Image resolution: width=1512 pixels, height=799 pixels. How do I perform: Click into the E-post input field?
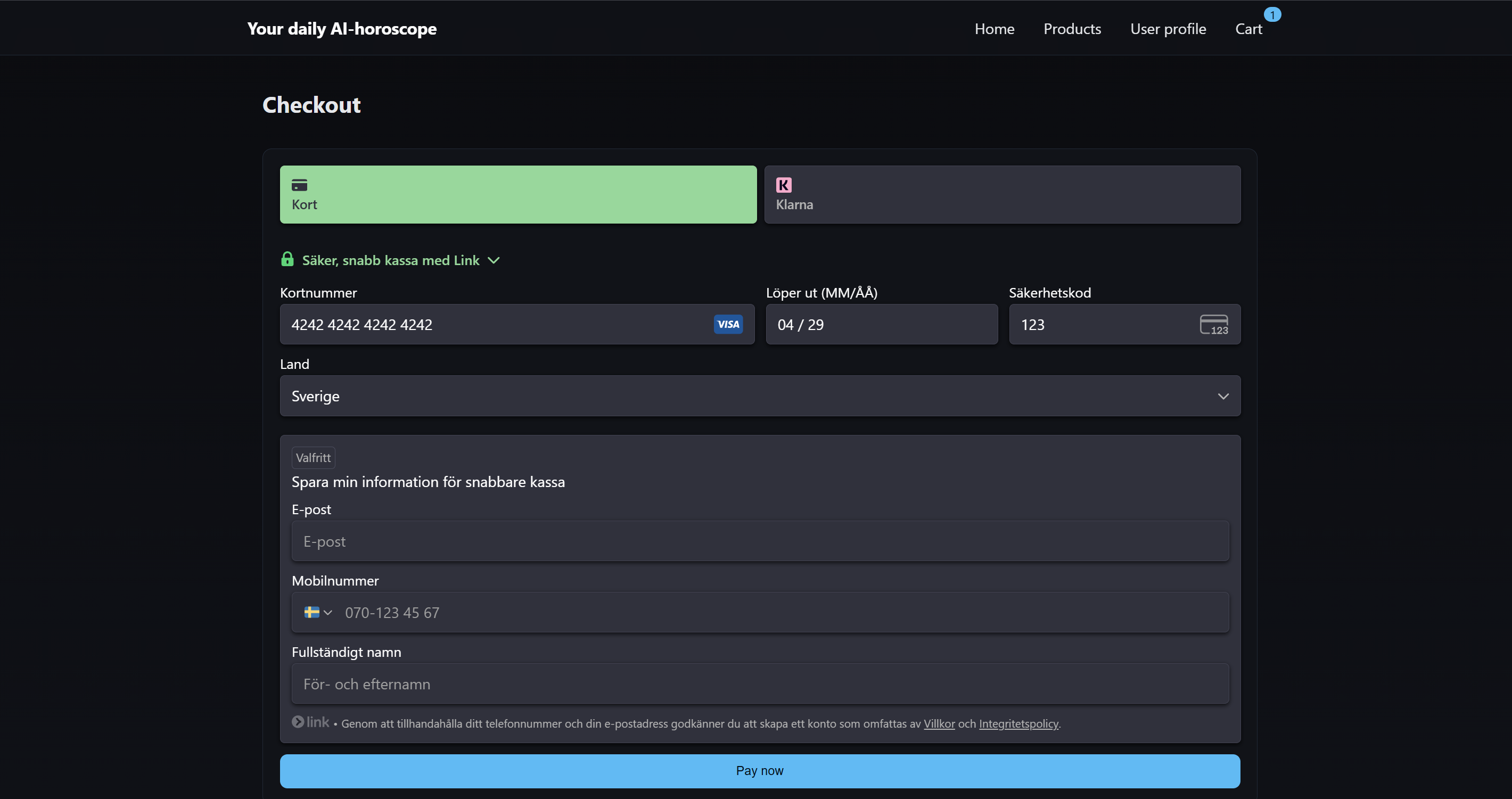[760, 541]
